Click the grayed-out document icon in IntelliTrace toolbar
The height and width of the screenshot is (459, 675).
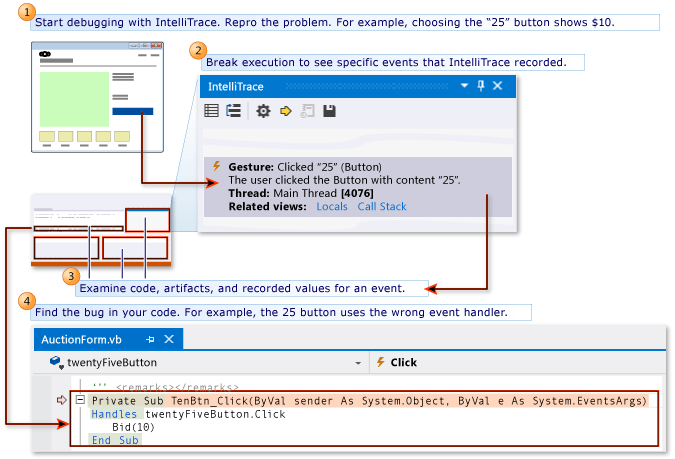click(x=307, y=111)
